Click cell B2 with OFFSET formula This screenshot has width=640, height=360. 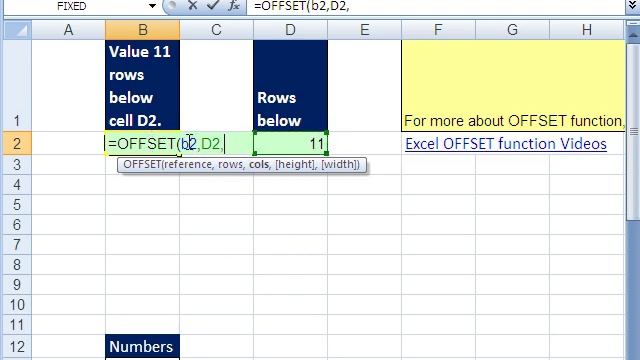click(x=142, y=144)
